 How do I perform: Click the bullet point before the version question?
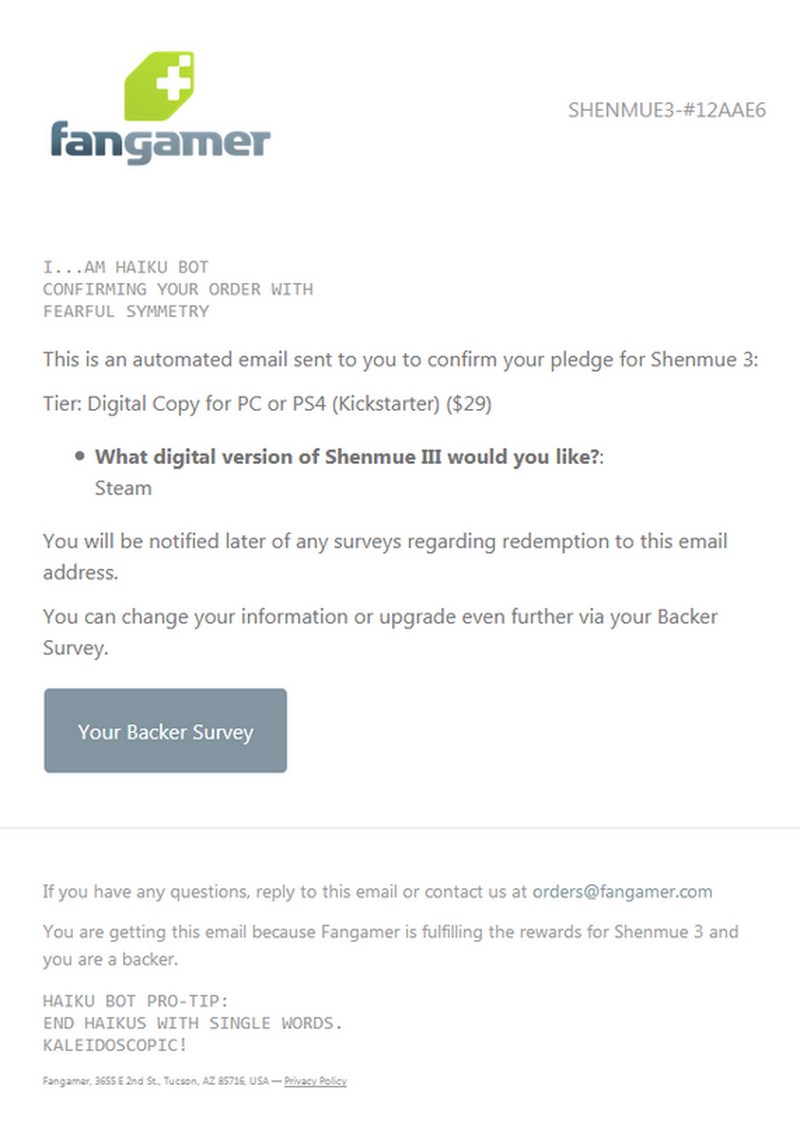point(79,457)
